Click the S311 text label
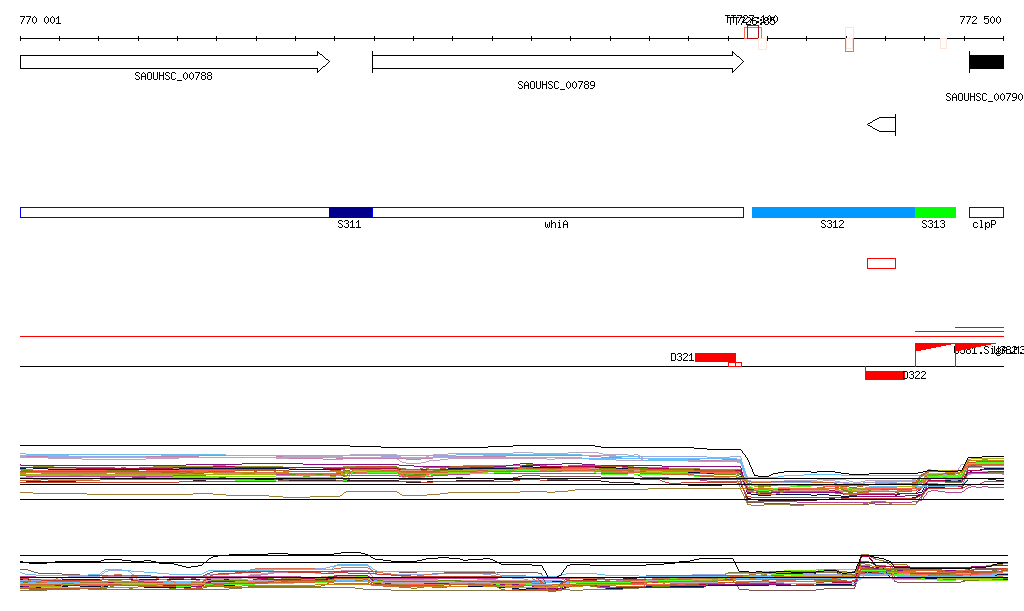This screenshot has width=1024, height=611. tap(349, 225)
